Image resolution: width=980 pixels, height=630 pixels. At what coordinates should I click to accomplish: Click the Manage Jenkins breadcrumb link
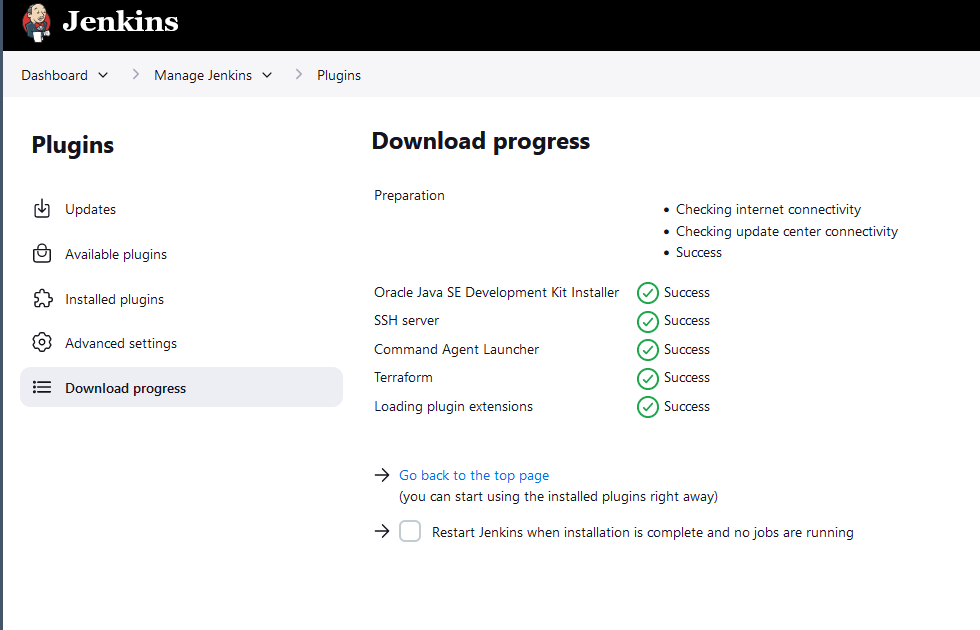(x=203, y=75)
